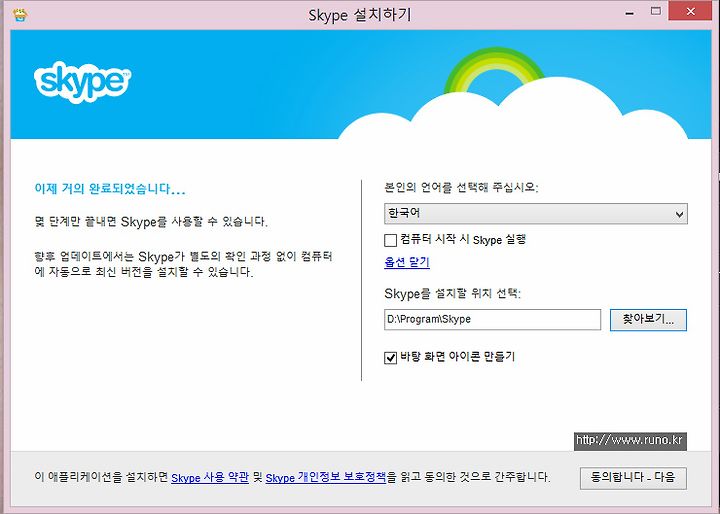Click the title text Skype 설치하기
The height and width of the screenshot is (514, 720).
coord(360,15)
